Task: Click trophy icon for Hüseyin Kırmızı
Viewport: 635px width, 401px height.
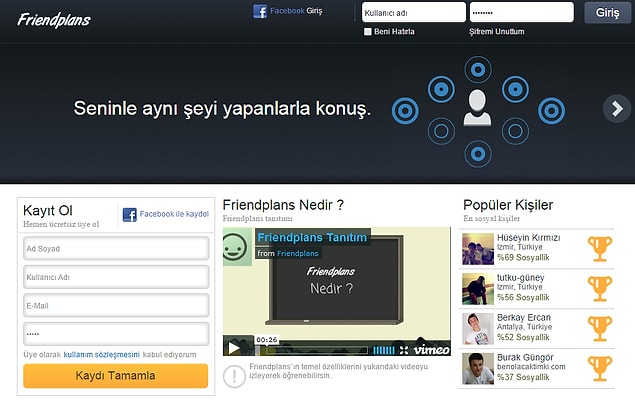Action: 600,249
